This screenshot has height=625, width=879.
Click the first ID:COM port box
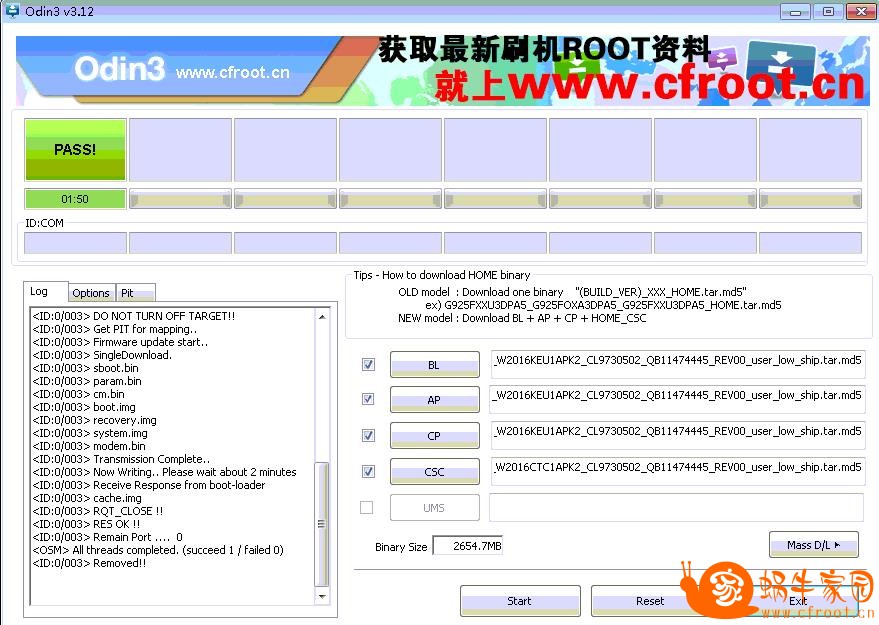coord(75,243)
